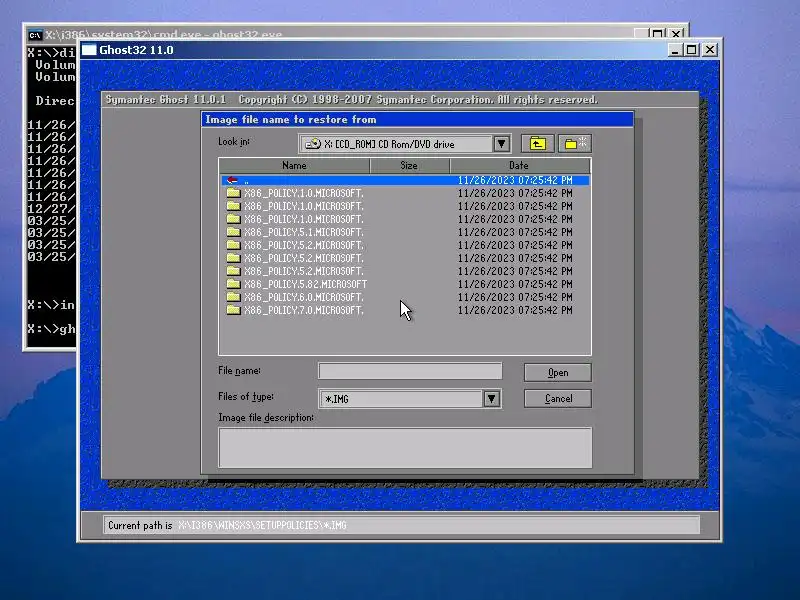Click folder icon of X86_POLICY.5.82.MICROSOFT
The width and height of the screenshot is (800, 600).
coord(234,284)
